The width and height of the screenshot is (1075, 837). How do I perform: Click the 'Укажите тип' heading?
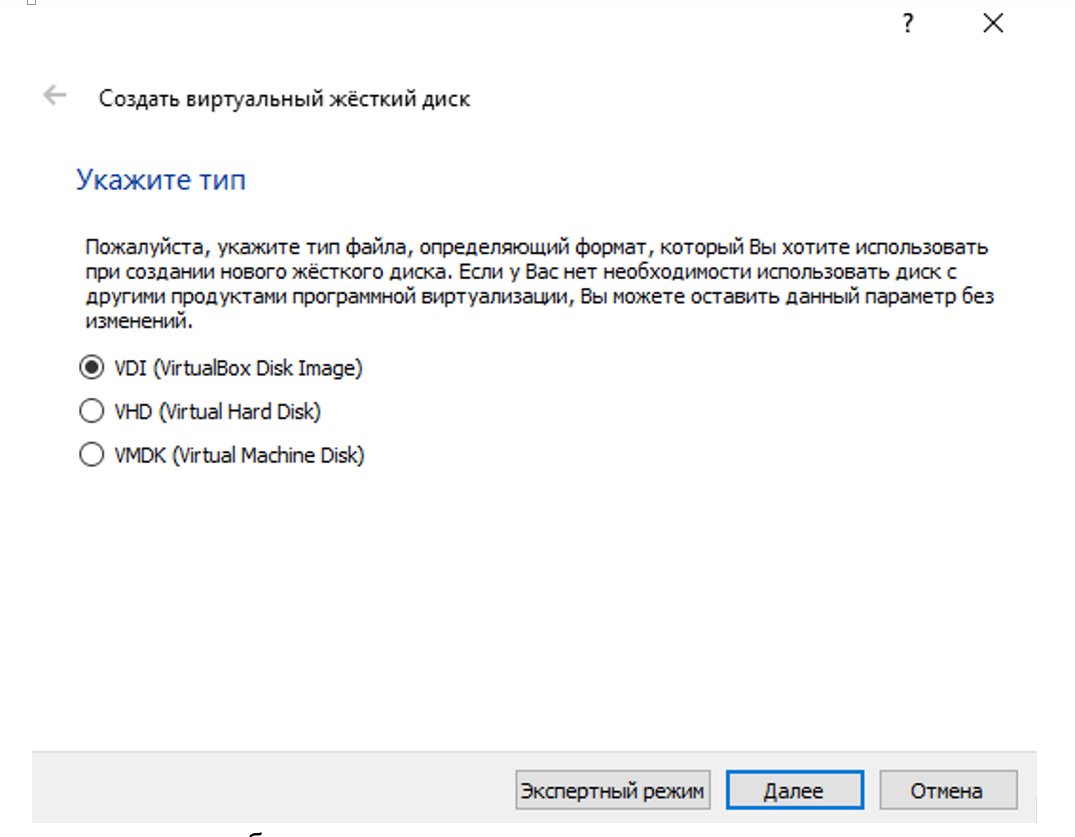click(160, 180)
